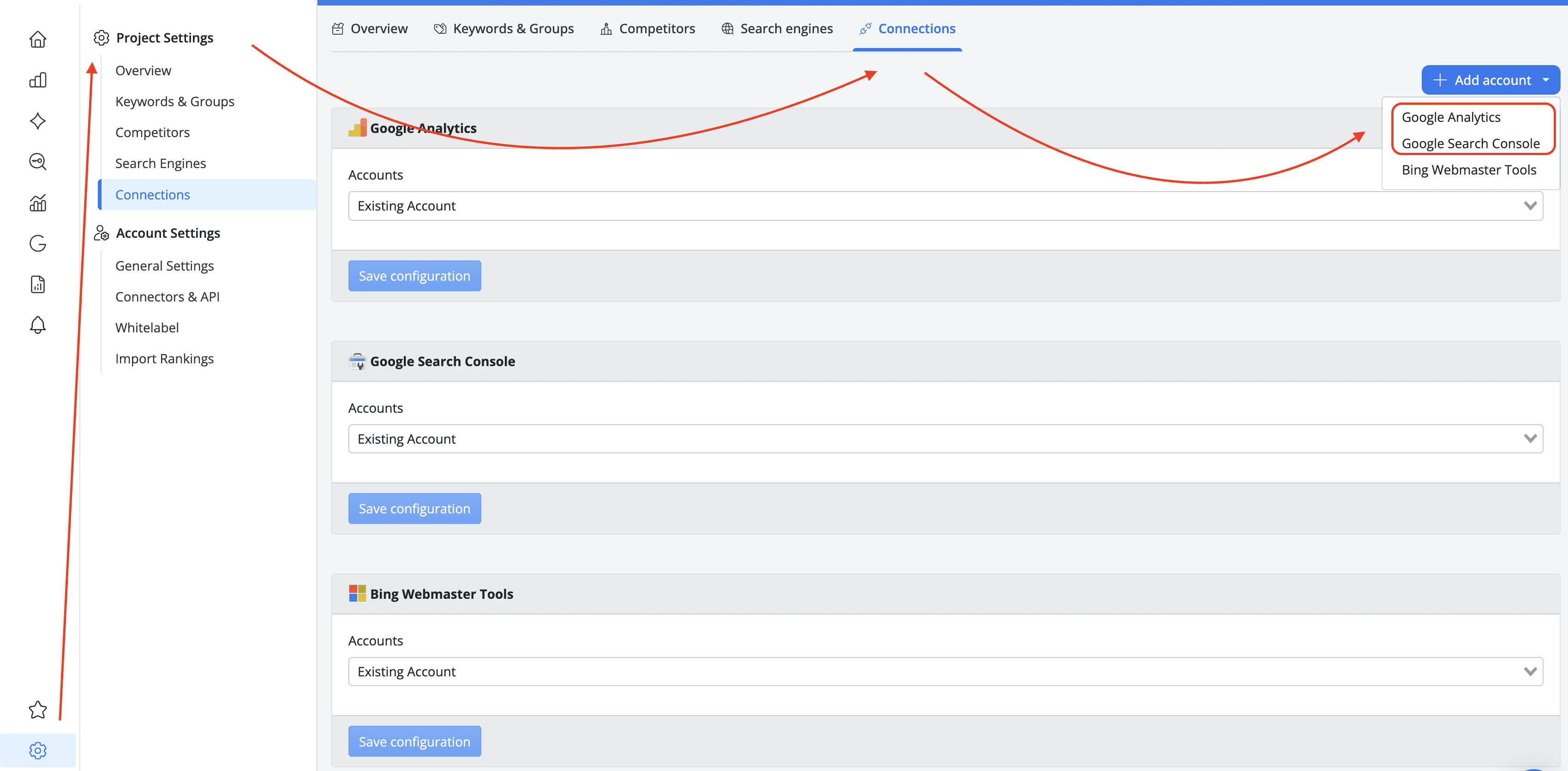Open the keyword search magnifier icon
This screenshot has width=1568, height=771.
[38, 162]
